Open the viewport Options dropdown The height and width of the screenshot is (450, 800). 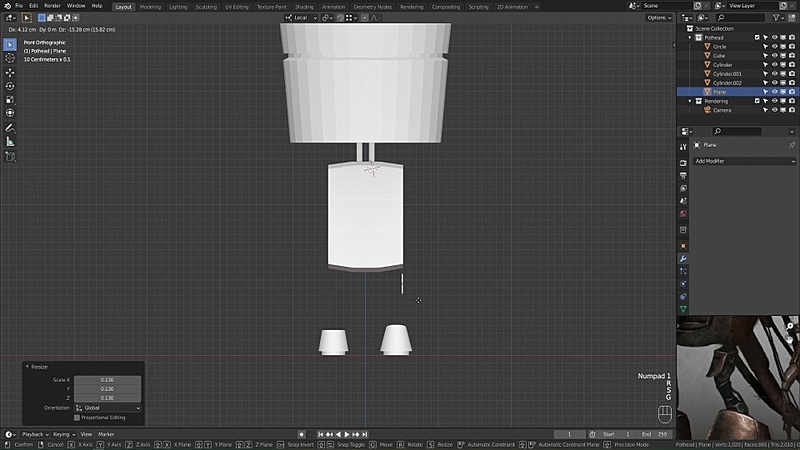pyautogui.click(x=659, y=17)
